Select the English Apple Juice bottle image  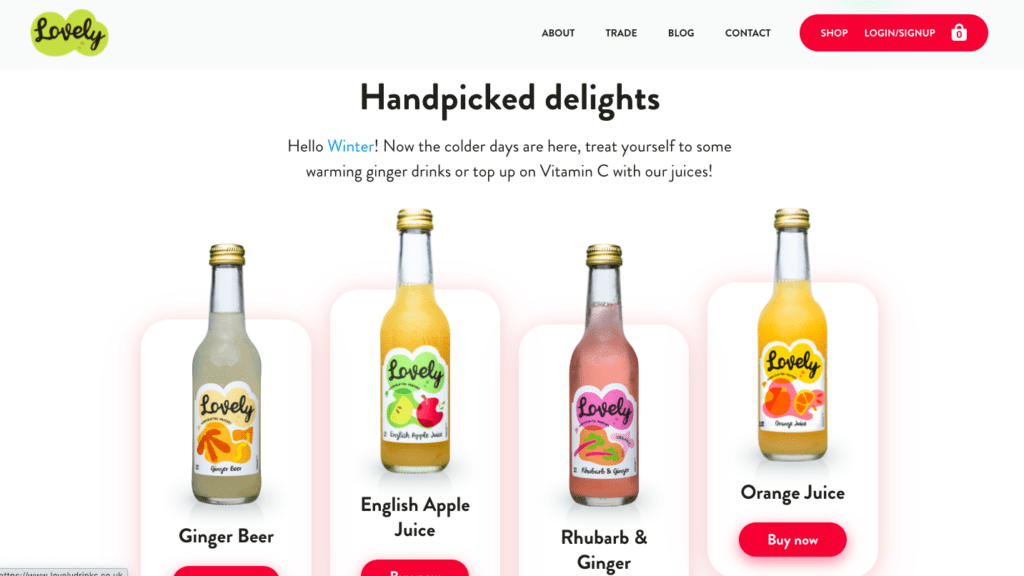pos(415,340)
